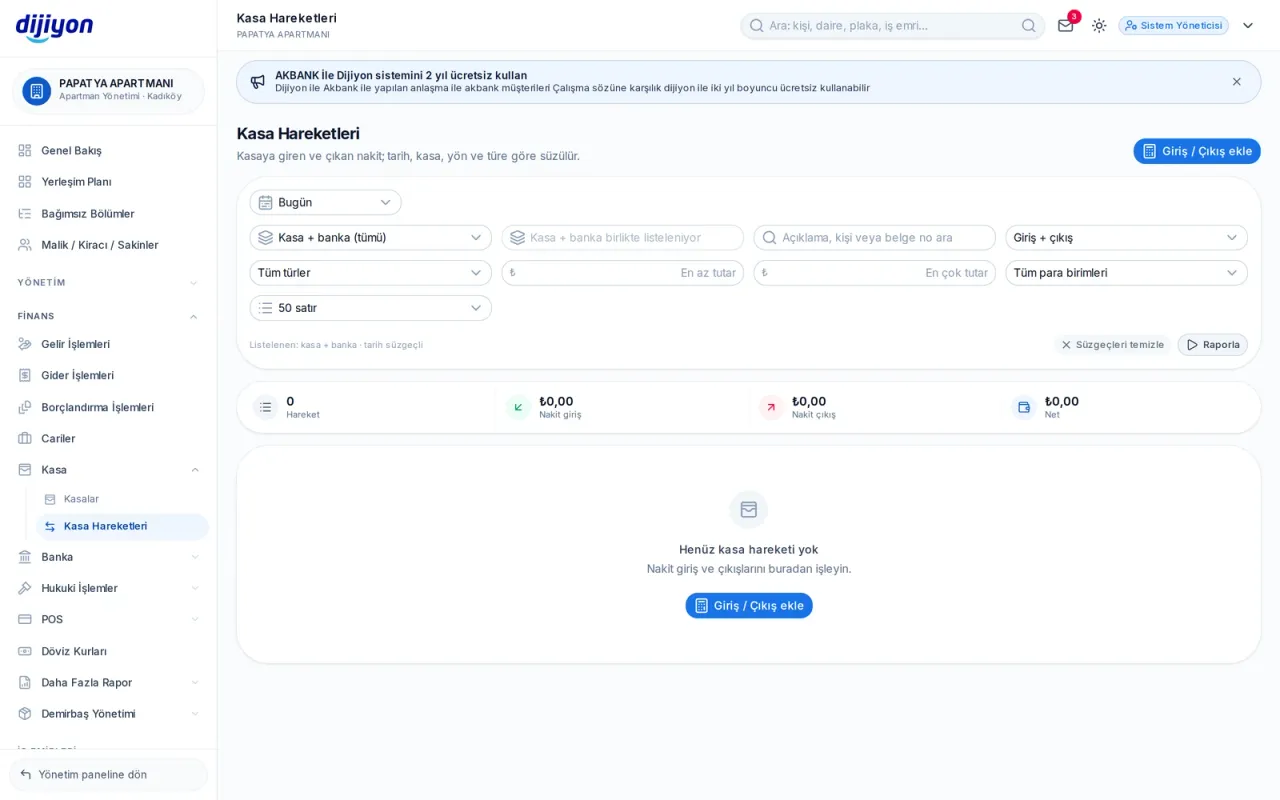
Task: Click the Nakit giriş green arrow icon
Action: point(518,407)
